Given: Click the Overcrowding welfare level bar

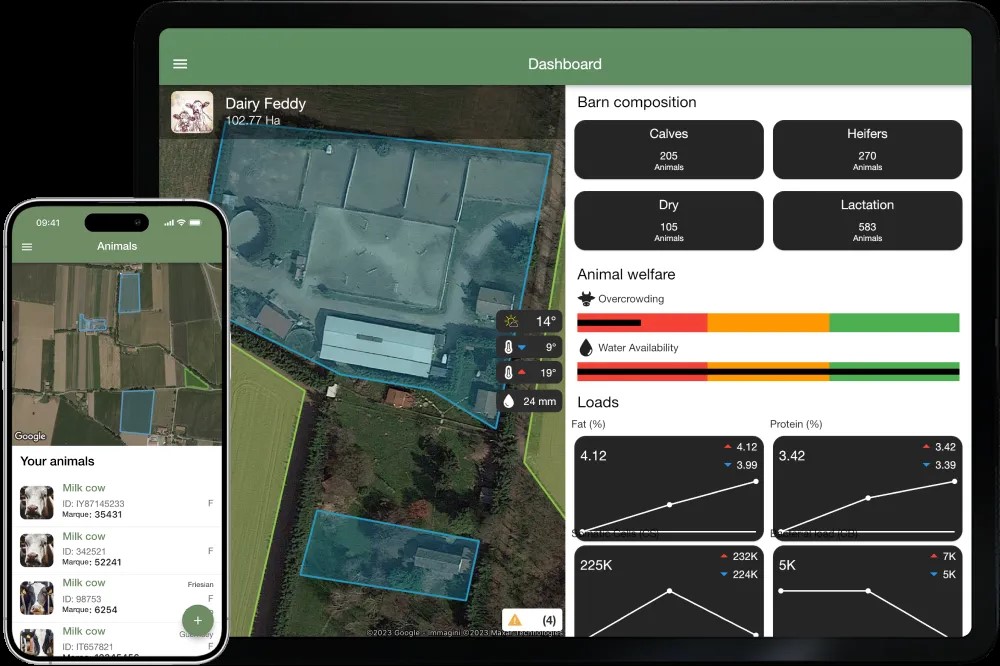Looking at the screenshot, I should pos(768,322).
